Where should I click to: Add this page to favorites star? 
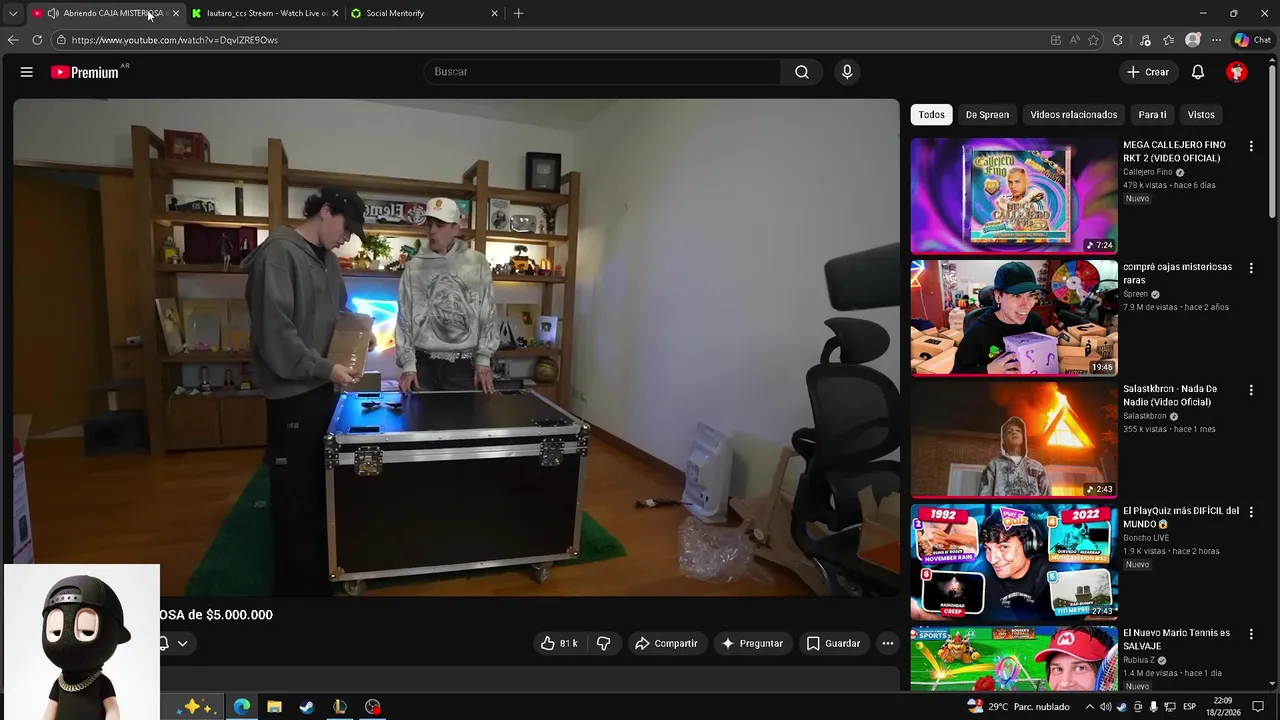click(x=1093, y=40)
